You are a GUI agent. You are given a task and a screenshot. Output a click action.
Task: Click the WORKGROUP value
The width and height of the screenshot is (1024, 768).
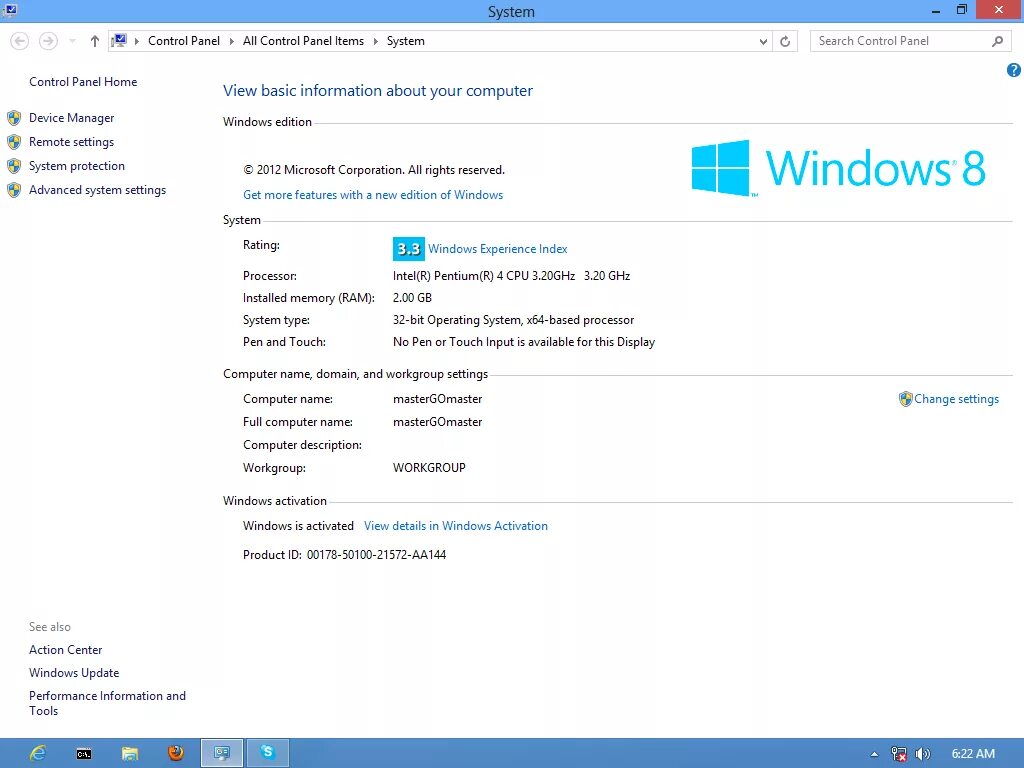pos(429,468)
